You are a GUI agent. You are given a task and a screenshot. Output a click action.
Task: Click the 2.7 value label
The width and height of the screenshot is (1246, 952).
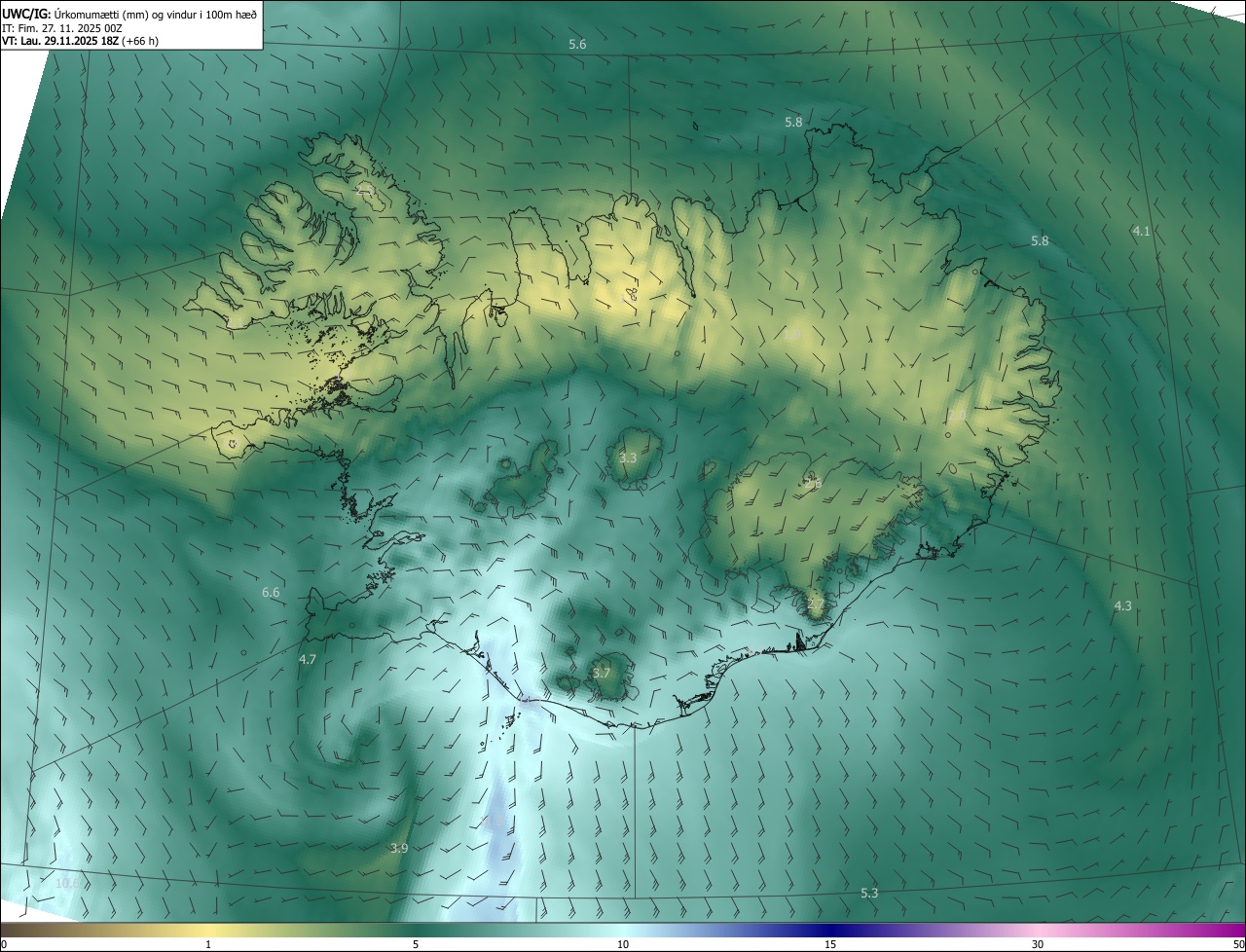tap(816, 604)
